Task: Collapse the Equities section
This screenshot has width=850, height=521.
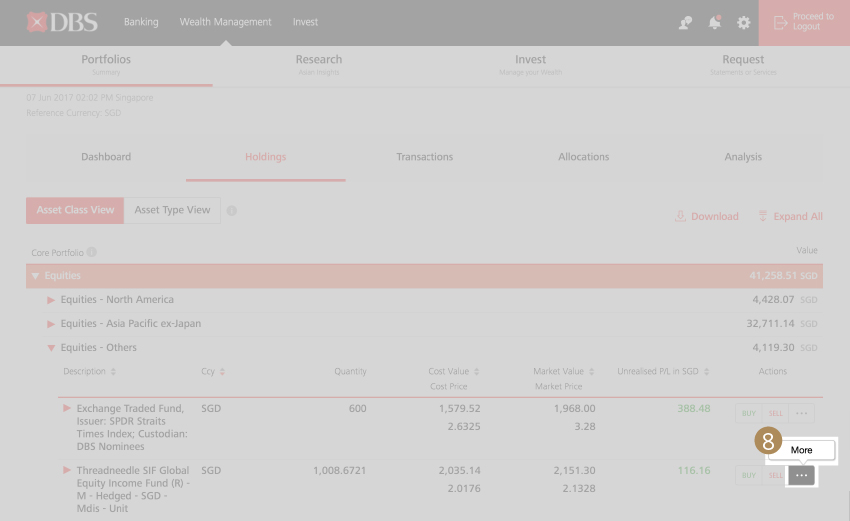Action: (x=35, y=276)
